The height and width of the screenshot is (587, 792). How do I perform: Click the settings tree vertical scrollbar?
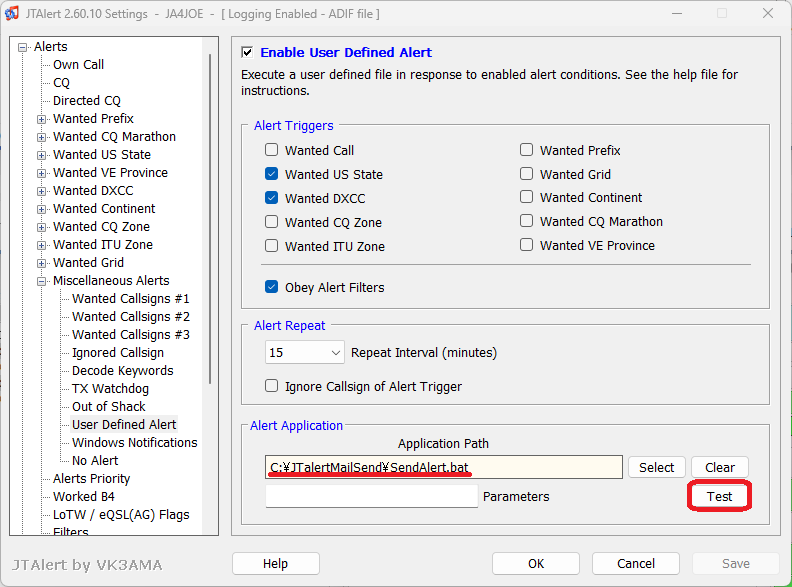tap(210, 218)
